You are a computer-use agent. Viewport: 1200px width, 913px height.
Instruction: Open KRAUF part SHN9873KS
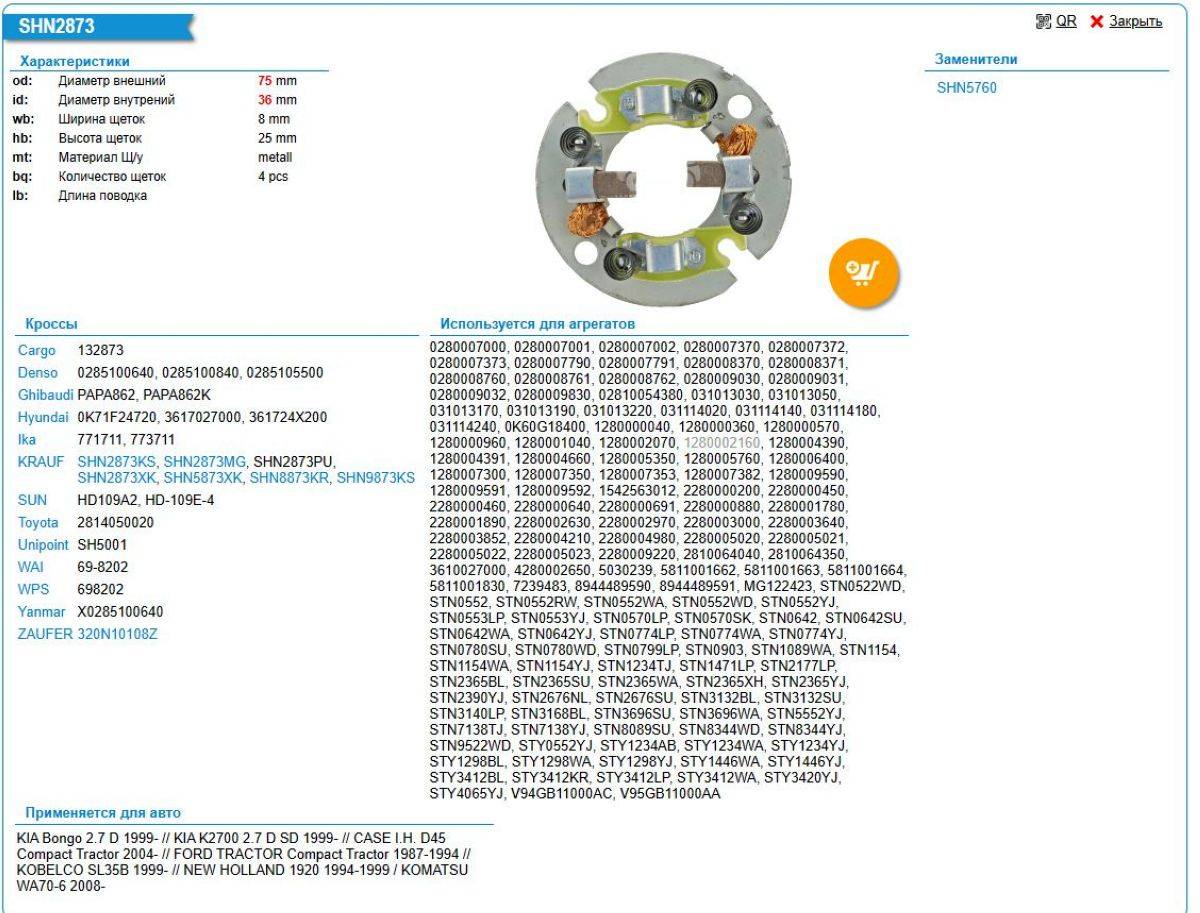375,478
